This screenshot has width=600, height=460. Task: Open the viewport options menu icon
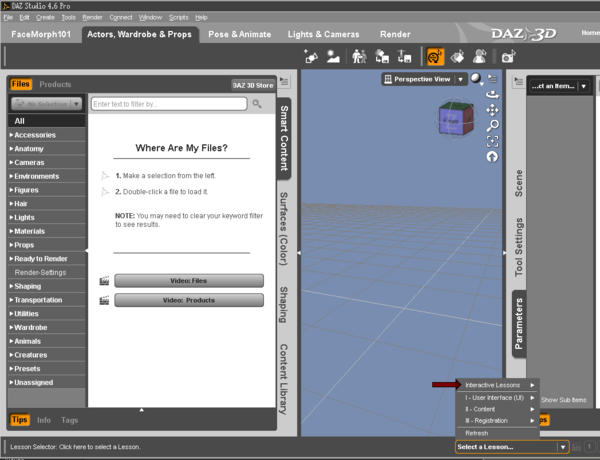click(493, 79)
